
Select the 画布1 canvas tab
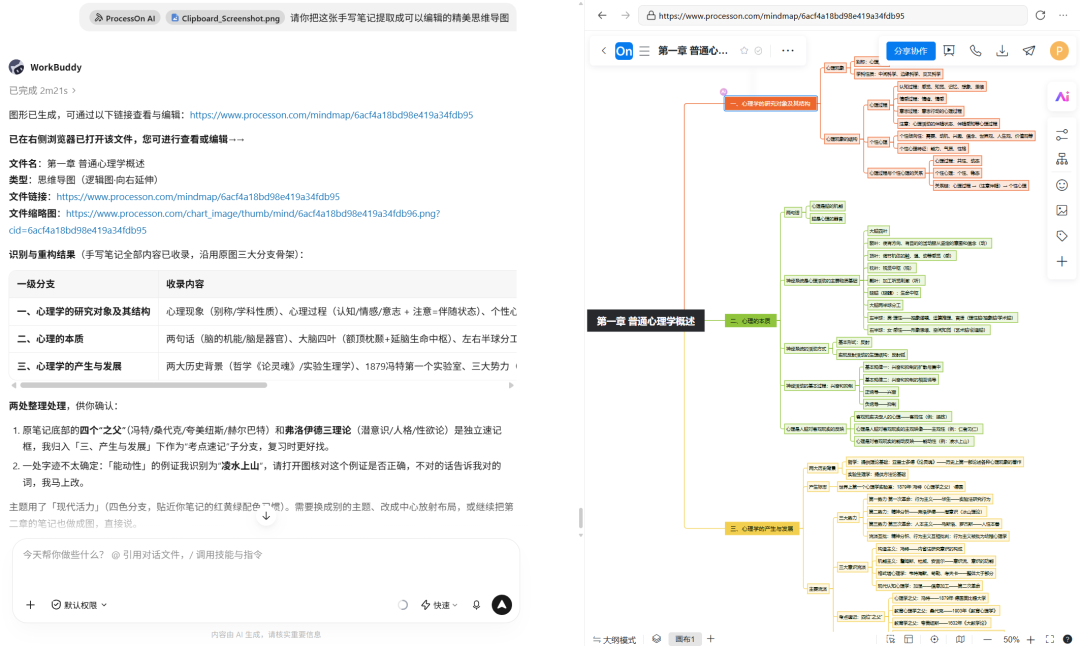pos(685,639)
